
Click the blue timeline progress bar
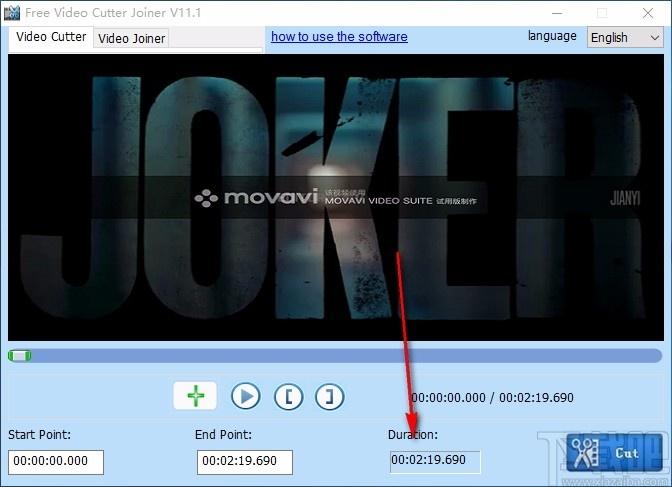coord(335,355)
